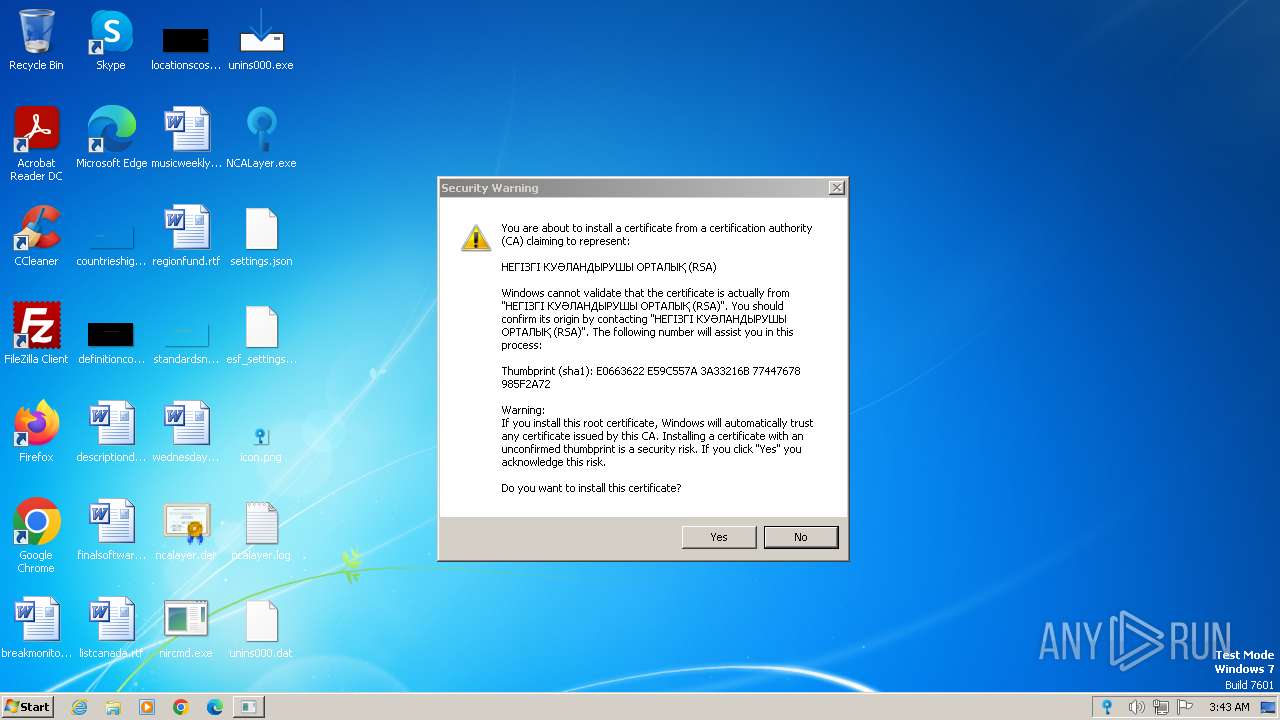The width and height of the screenshot is (1280, 720).
Task: Click the 3:43 AM system clock
Action: click(1229, 707)
